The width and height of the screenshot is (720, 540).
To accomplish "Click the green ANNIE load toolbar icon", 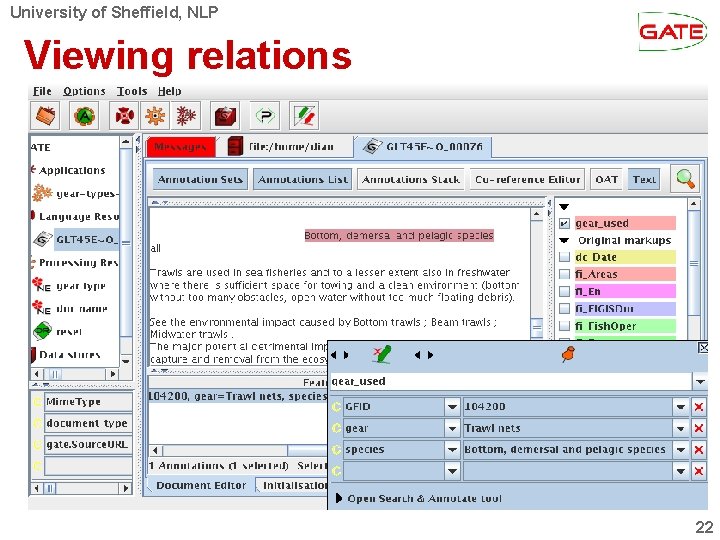I will [x=84, y=116].
